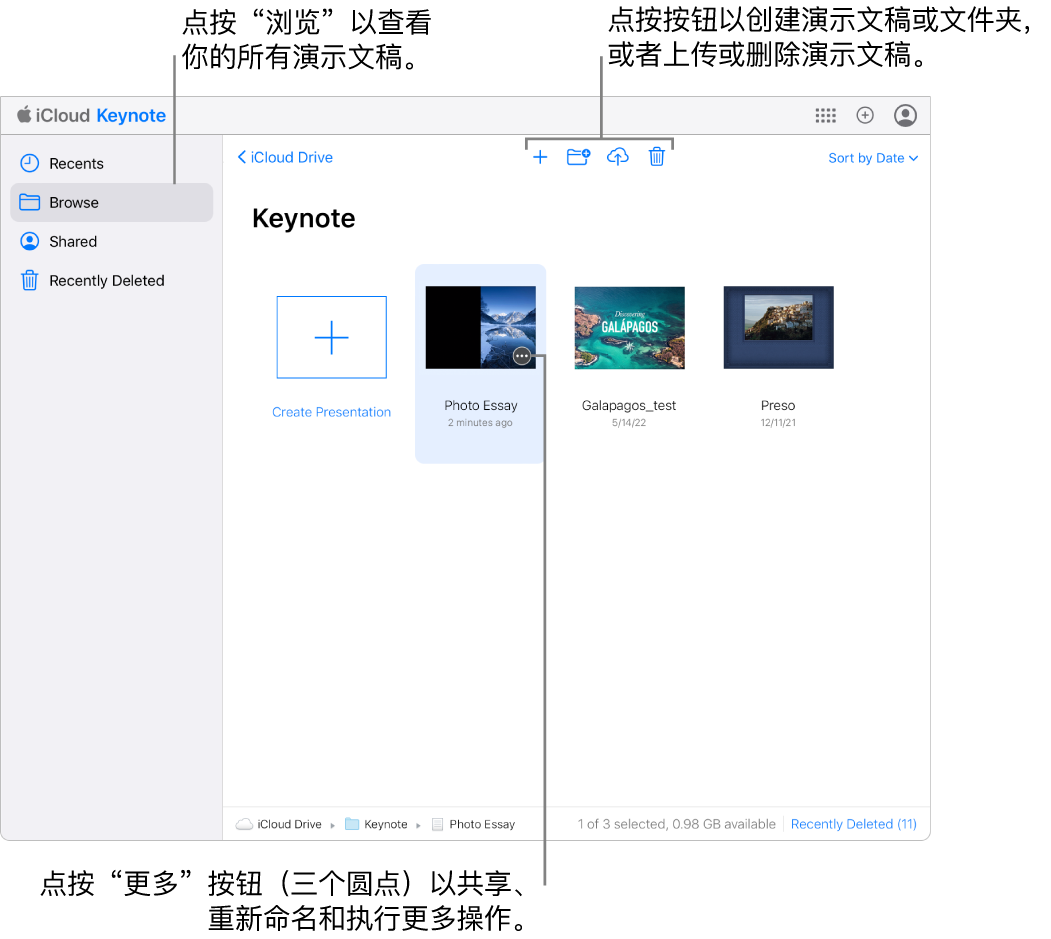Select Browse in the sidebar
This screenshot has height=939, width=1051.
click(111, 202)
